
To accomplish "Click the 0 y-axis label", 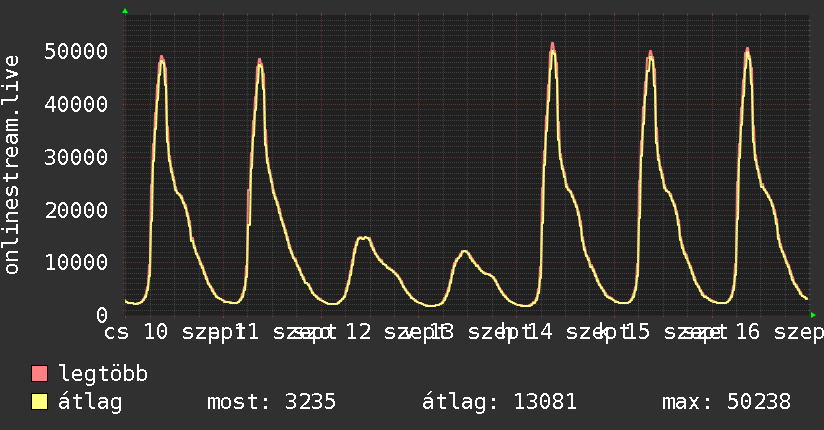I will [x=102, y=315].
